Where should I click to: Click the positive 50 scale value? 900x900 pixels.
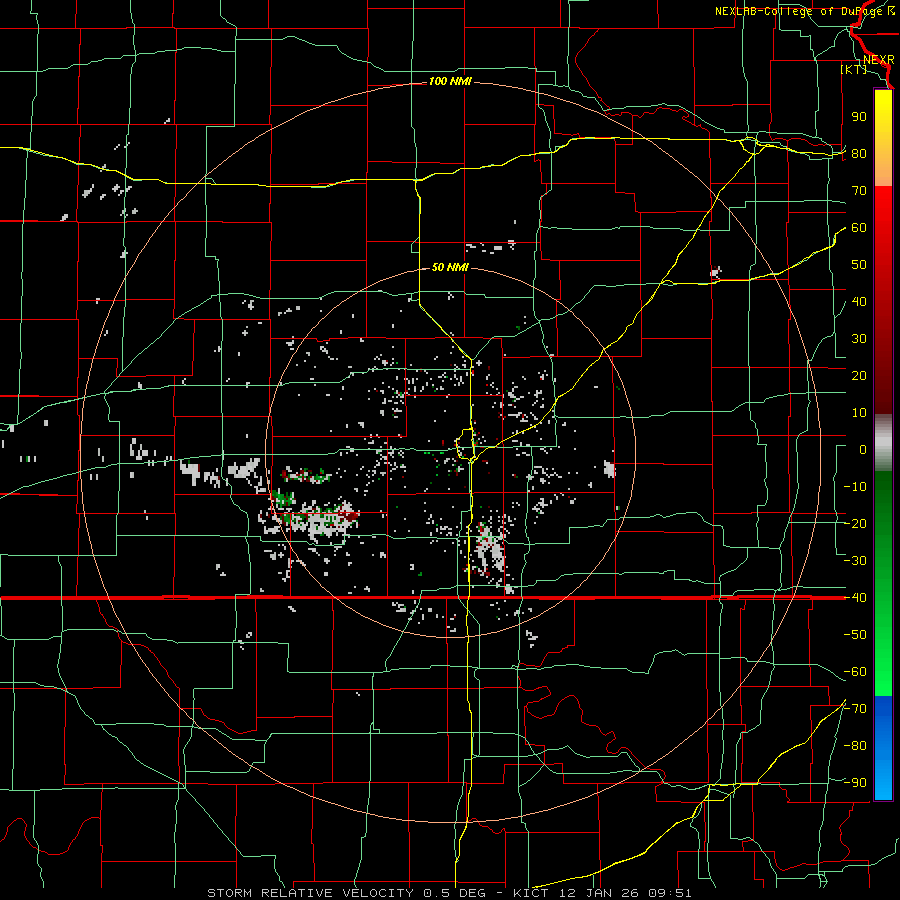click(x=859, y=265)
